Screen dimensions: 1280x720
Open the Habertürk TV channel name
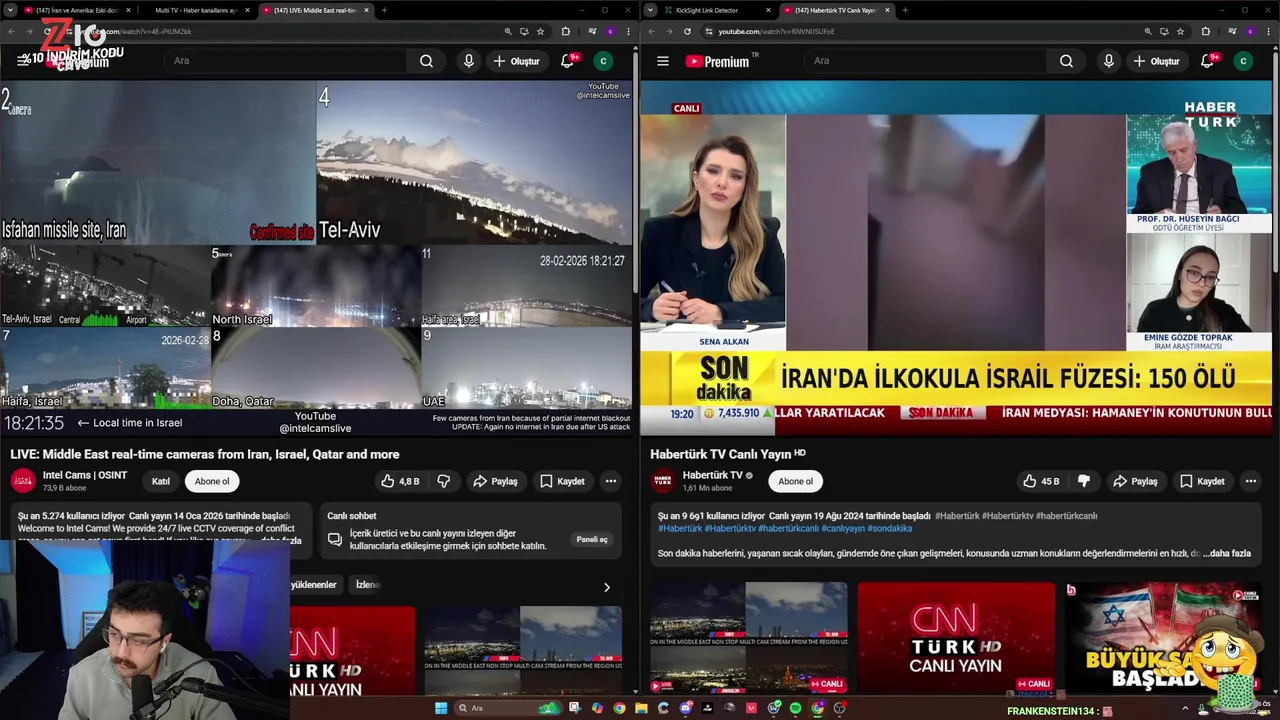click(713, 475)
